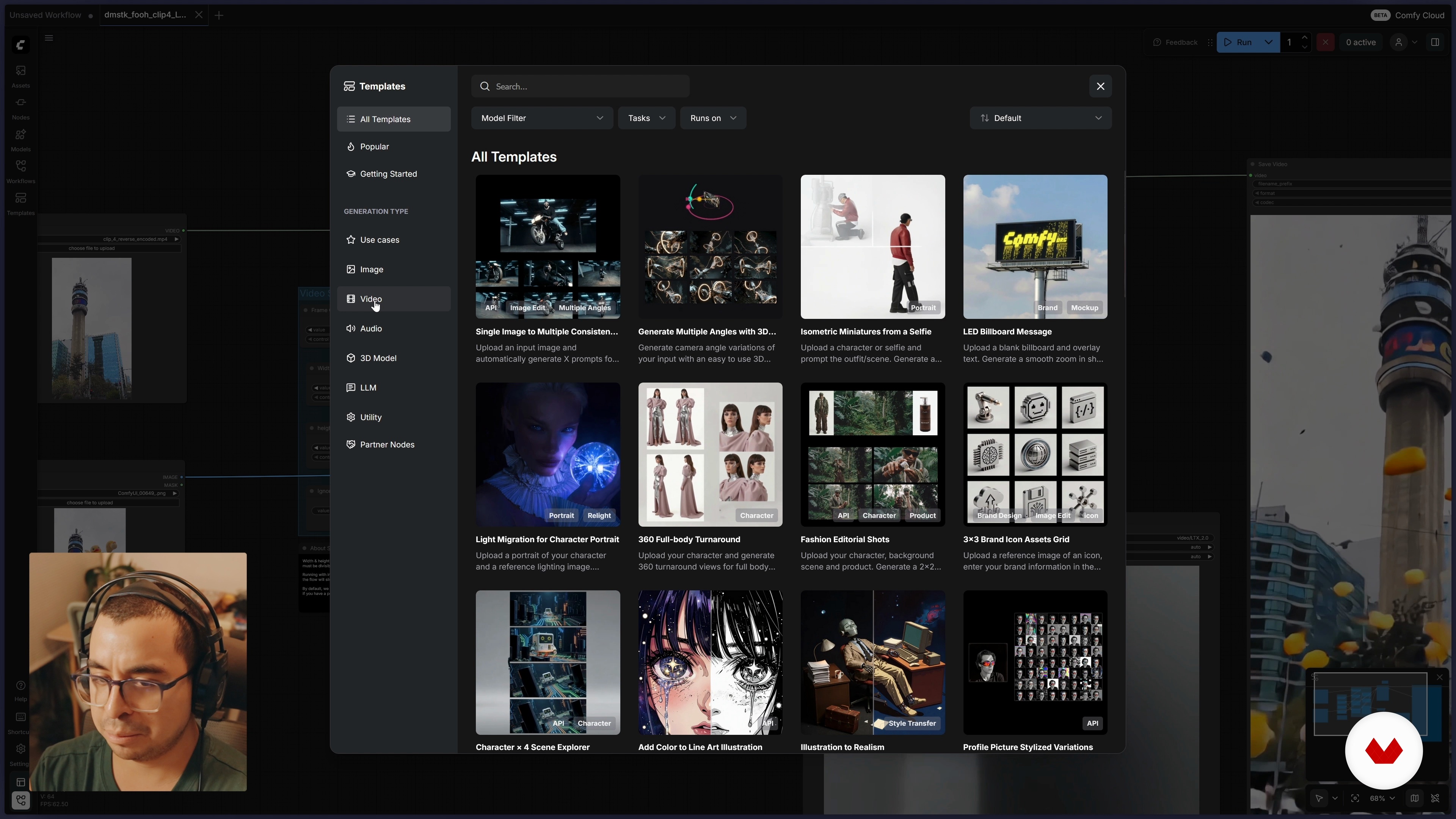Close the minimap panel
The height and width of the screenshot is (819, 1456).
(1440, 677)
